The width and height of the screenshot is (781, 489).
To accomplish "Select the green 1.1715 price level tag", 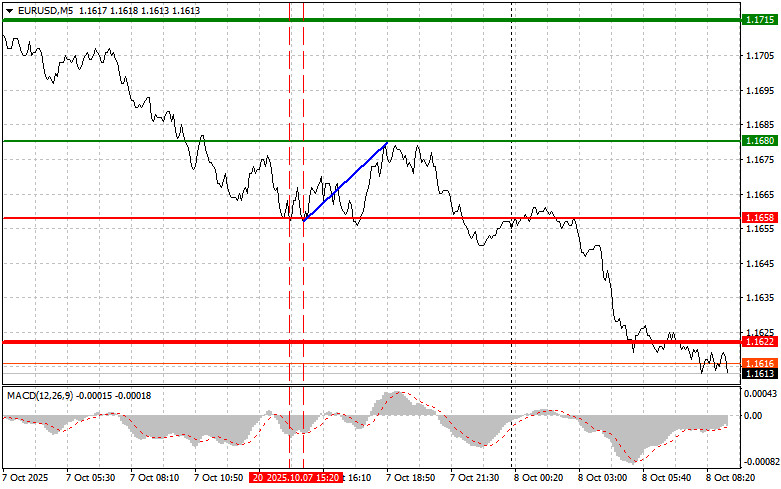I will point(759,20).
